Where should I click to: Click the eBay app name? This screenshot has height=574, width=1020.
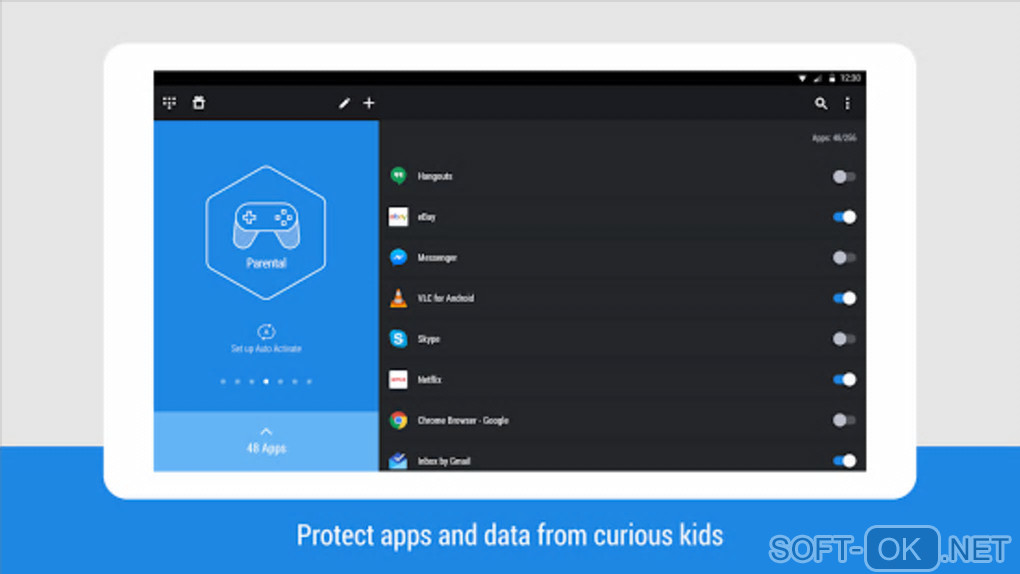427,217
